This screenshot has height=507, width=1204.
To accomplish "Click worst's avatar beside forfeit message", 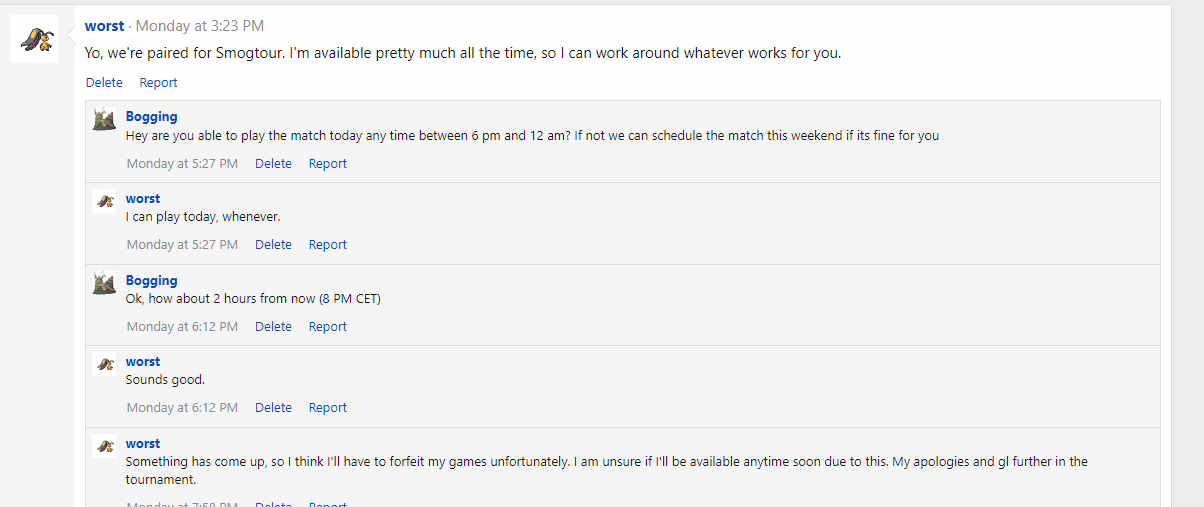I will [x=104, y=446].
